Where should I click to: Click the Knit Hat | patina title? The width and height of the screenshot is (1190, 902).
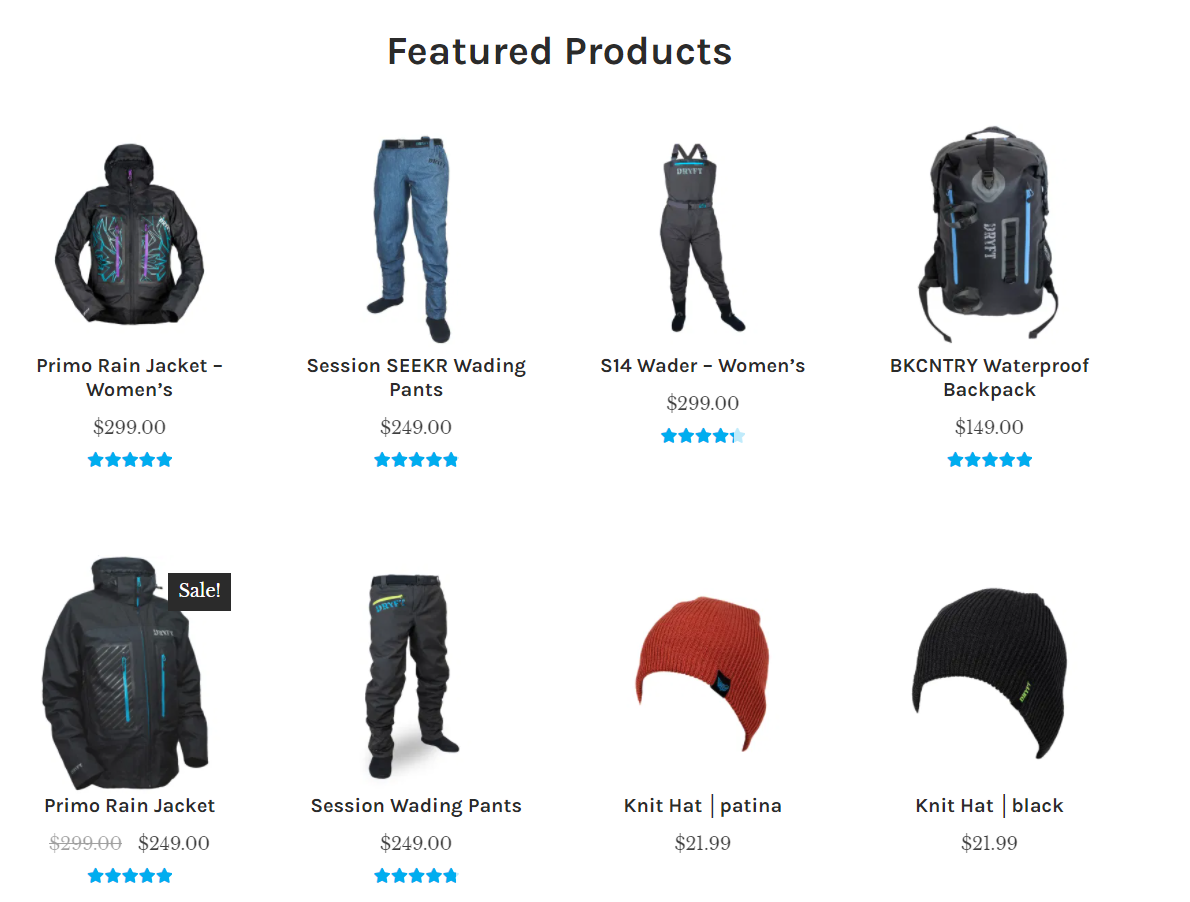pos(702,806)
